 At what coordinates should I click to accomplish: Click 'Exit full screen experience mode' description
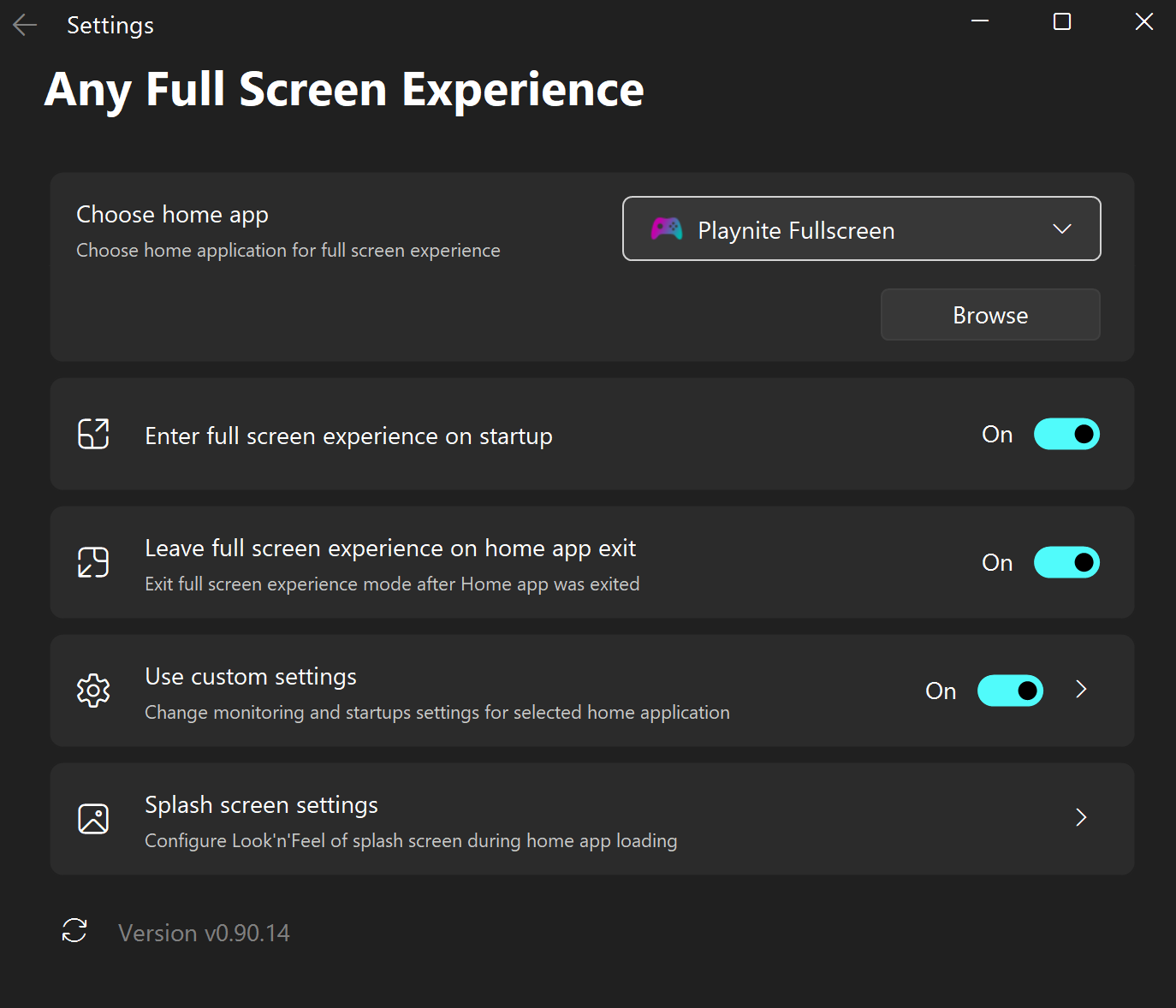click(392, 584)
